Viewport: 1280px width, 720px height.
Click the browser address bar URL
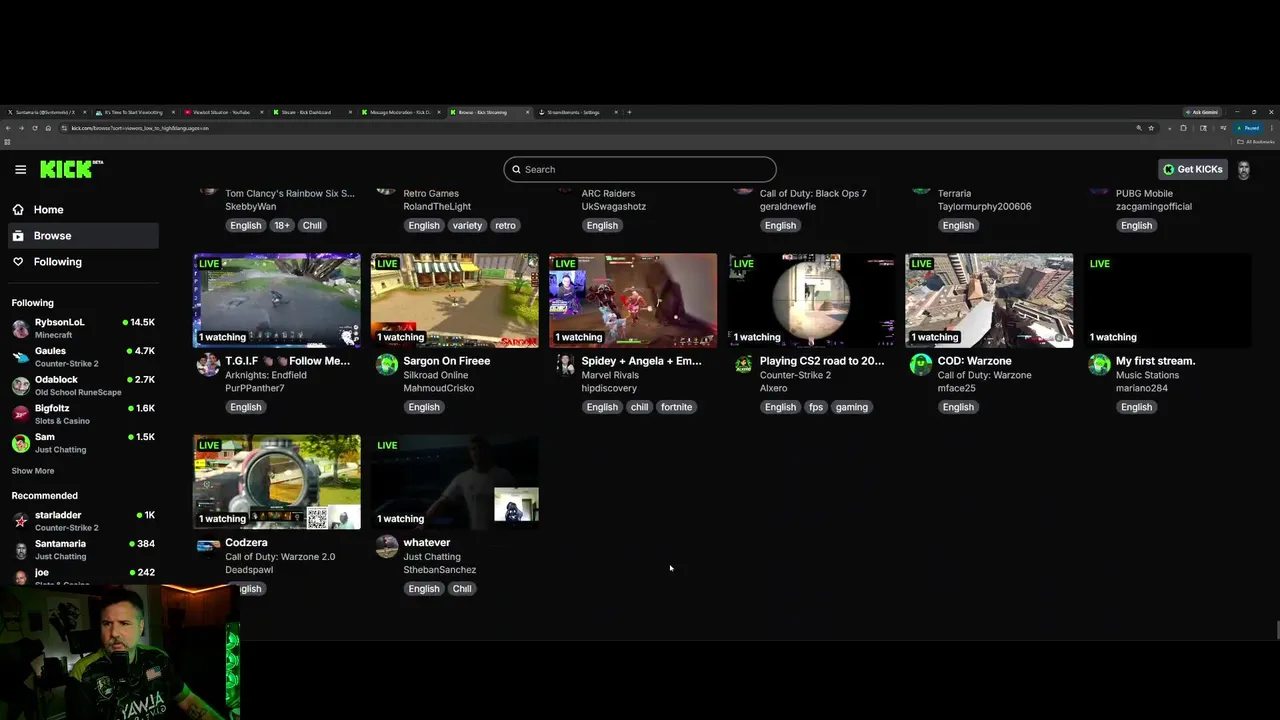[x=140, y=128]
